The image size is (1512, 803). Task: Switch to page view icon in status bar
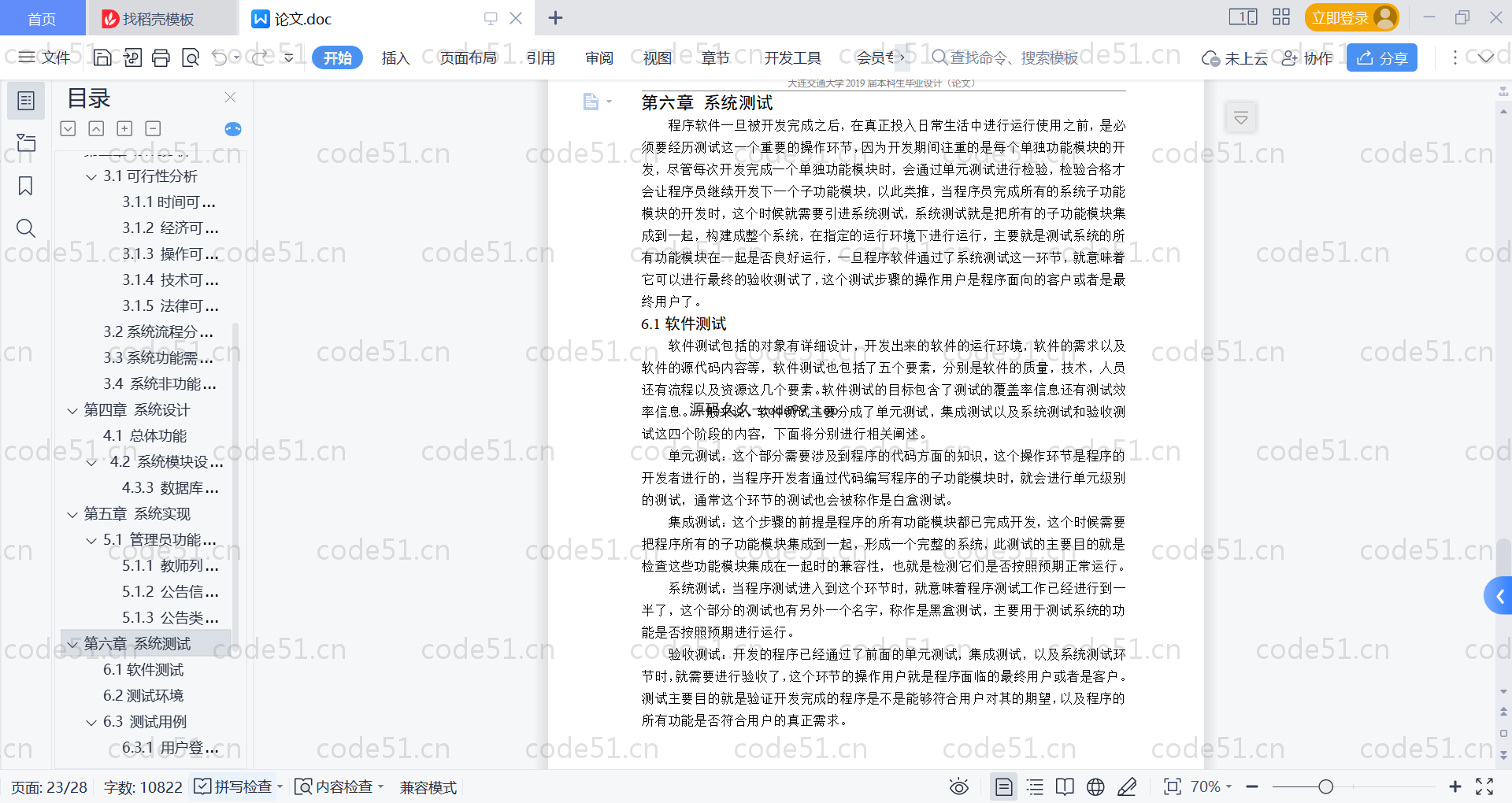click(1003, 786)
